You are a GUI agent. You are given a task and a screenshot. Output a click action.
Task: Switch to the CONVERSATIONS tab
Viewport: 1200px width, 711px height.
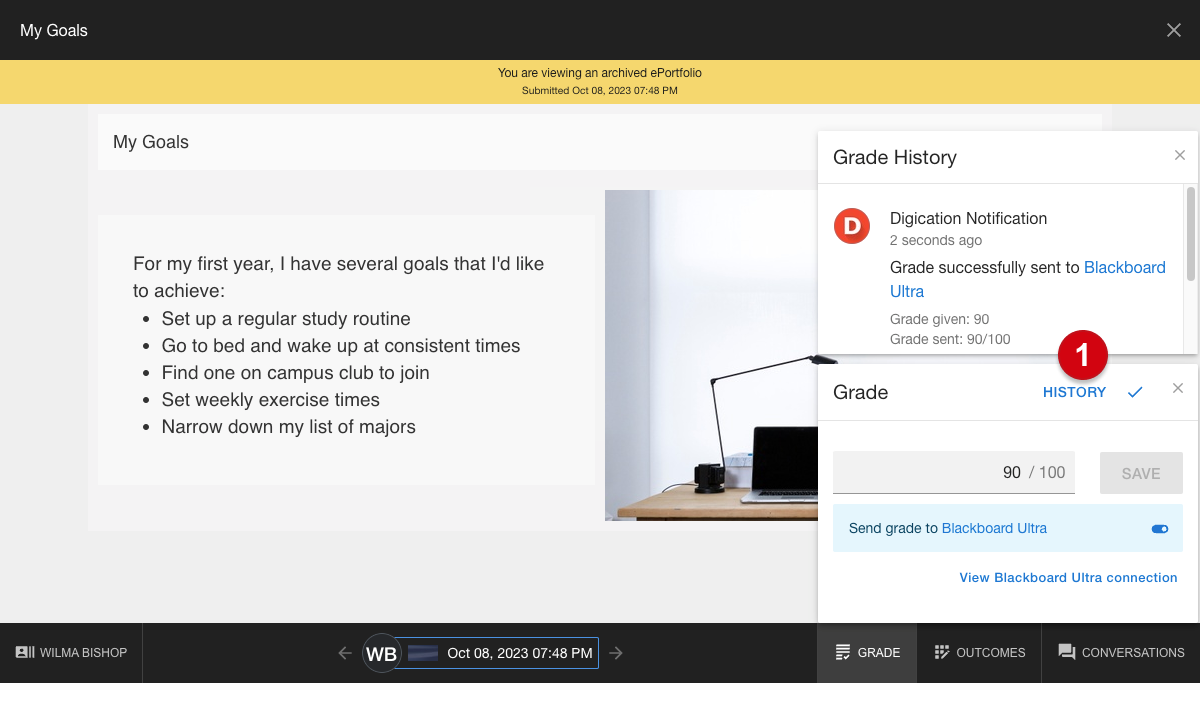(x=1121, y=652)
